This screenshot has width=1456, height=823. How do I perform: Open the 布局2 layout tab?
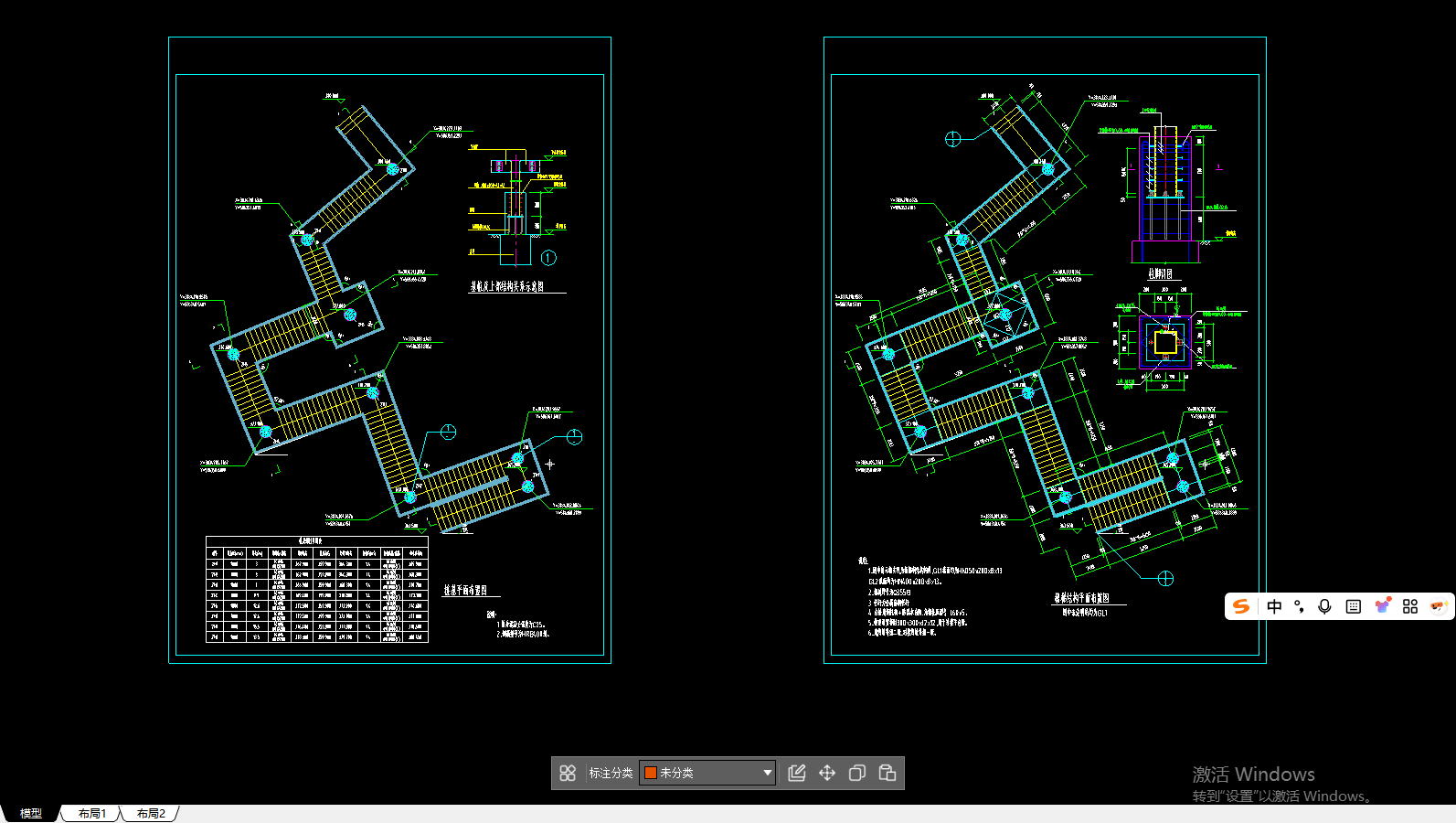(x=151, y=813)
